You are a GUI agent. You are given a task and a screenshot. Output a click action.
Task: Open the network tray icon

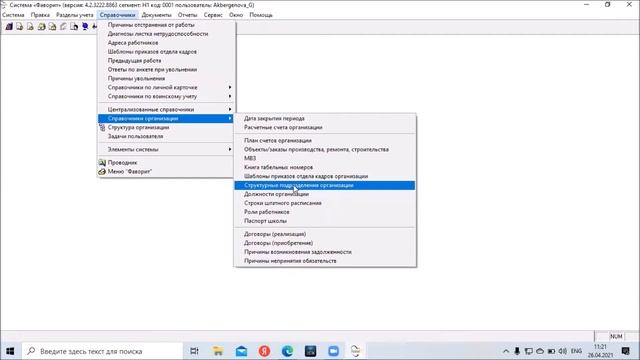point(529,351)
